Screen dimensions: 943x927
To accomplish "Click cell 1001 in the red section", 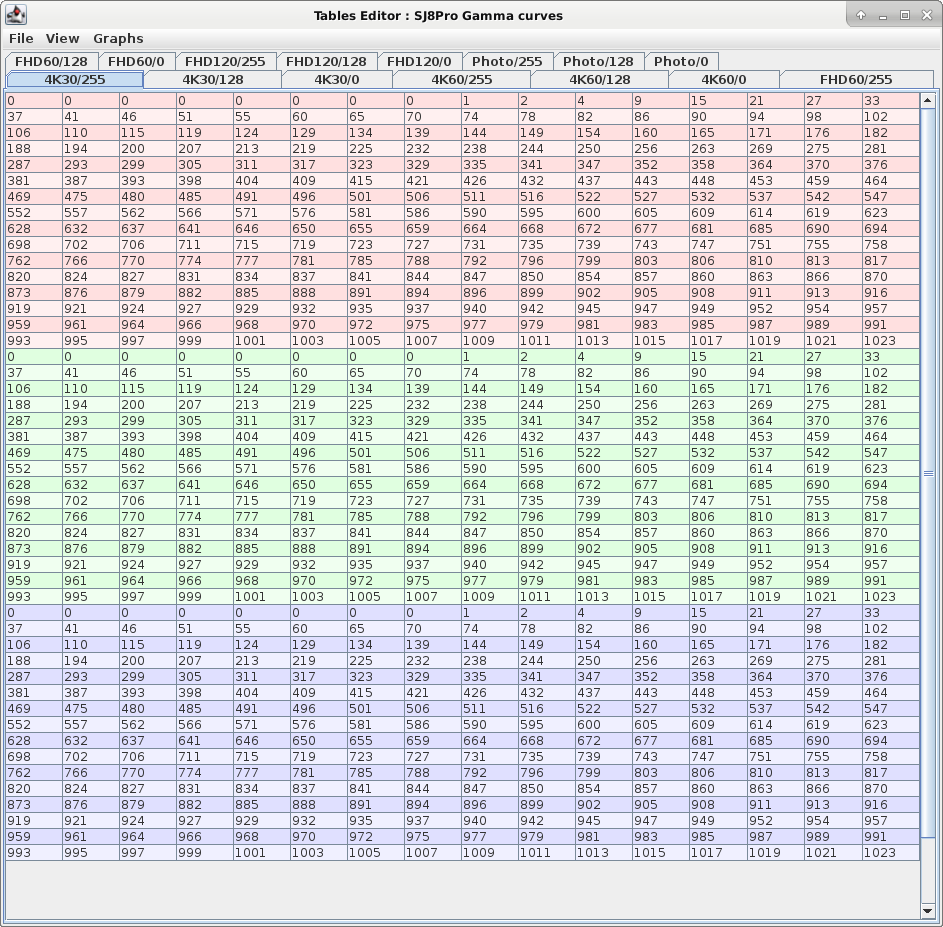I will pos(262,340).
